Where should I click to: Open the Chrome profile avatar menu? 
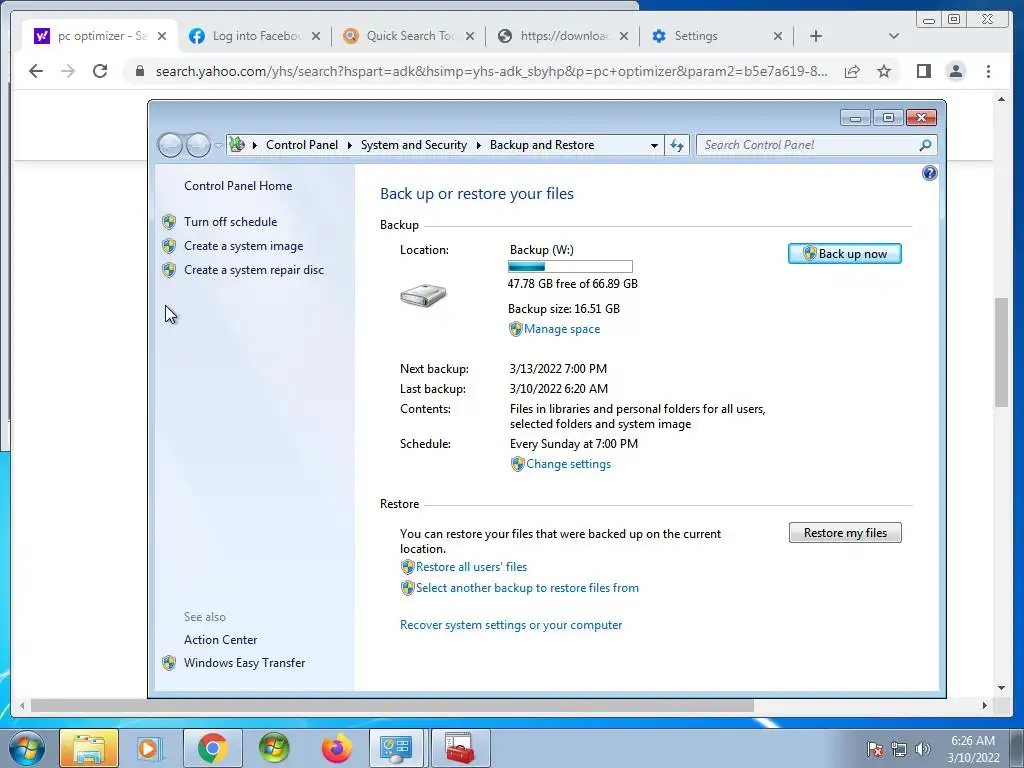click(955, 71)
